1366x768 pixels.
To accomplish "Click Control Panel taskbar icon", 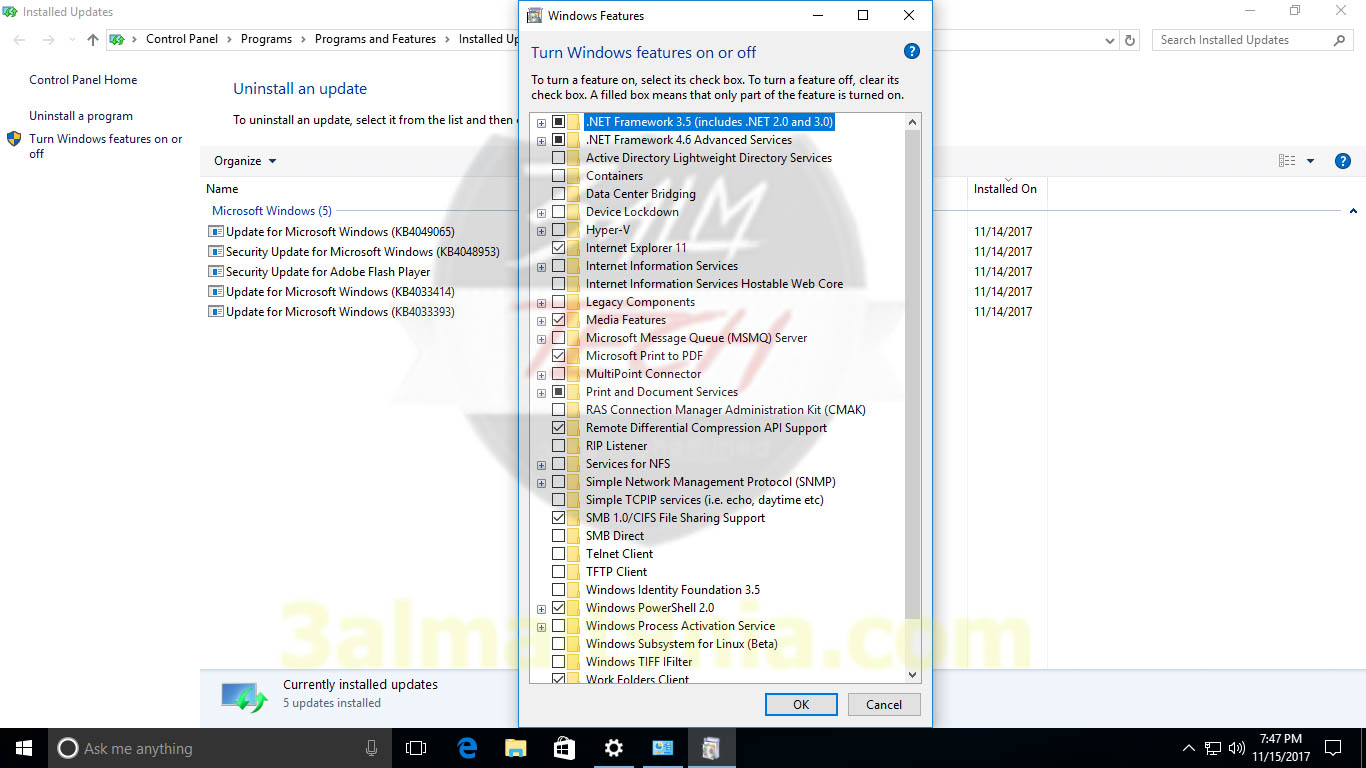I will (x=662, y=748).
